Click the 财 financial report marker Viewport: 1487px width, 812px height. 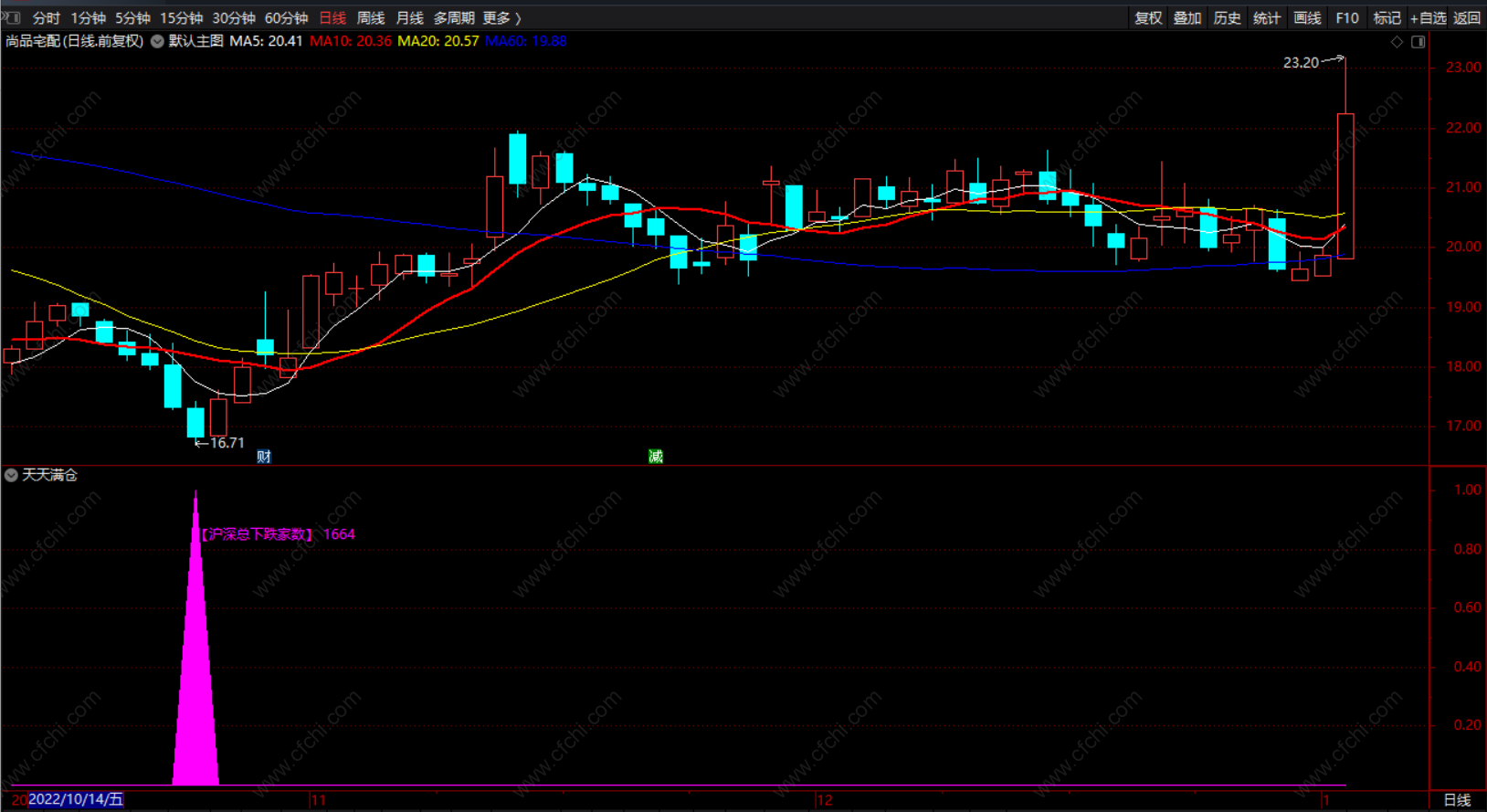pos(264,457)
